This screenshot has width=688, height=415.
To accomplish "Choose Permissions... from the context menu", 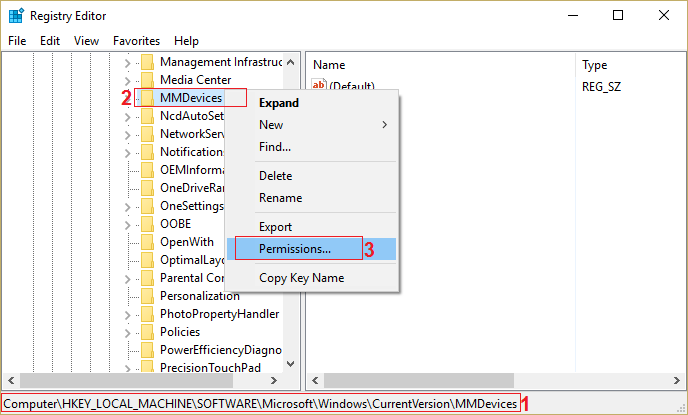I will [295, 249].
